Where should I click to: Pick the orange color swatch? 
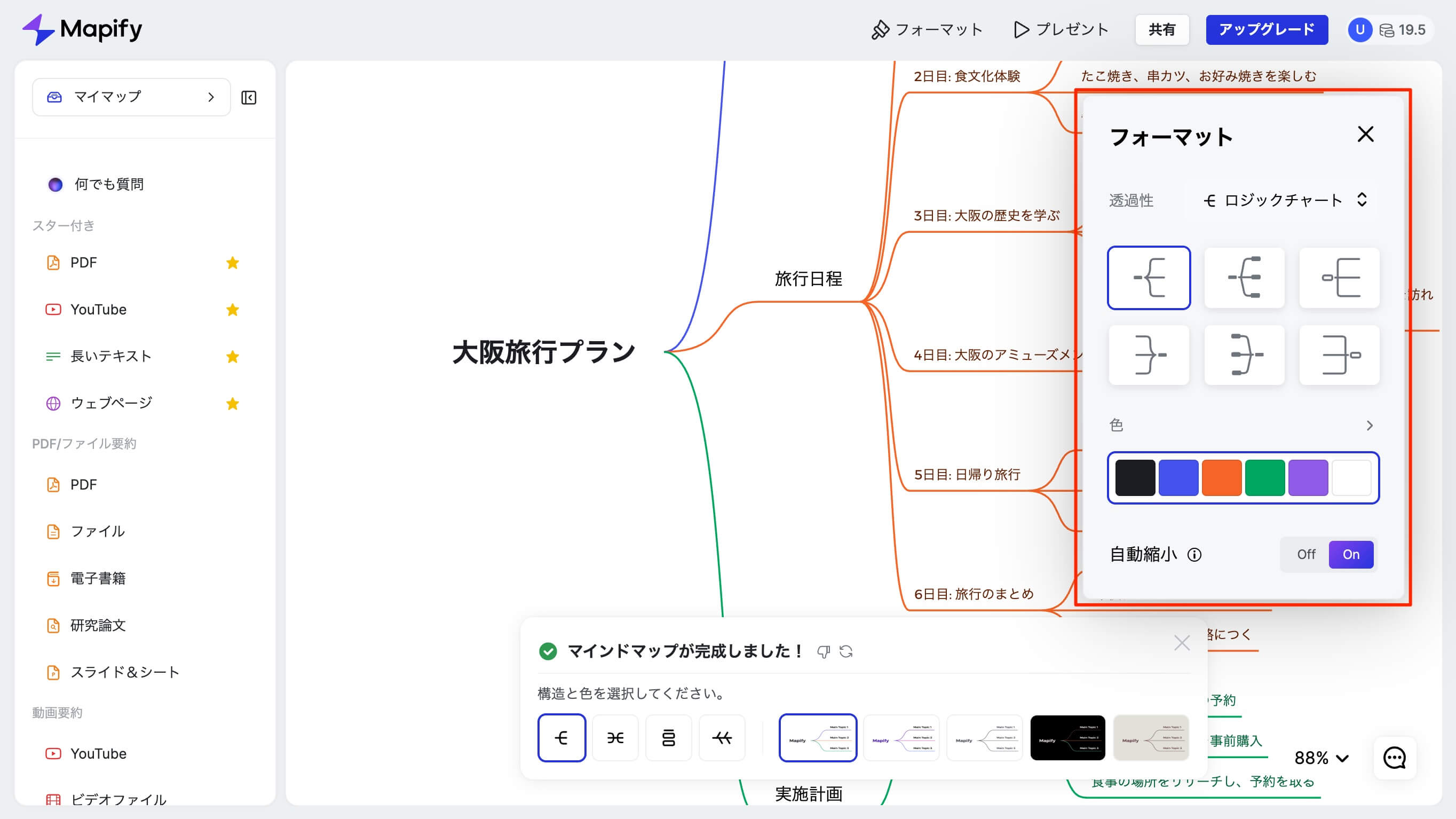pos(1222,478)
